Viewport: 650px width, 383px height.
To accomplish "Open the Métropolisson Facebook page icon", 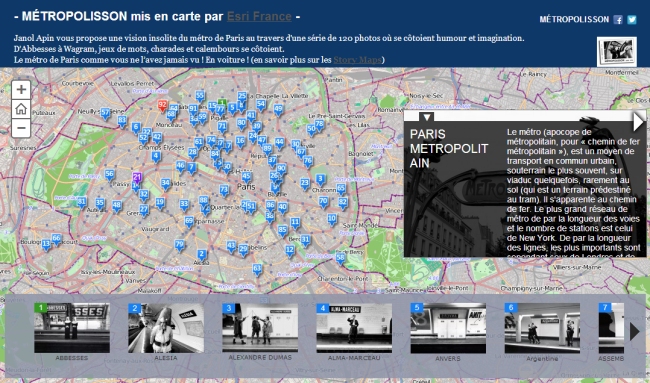I will click(x=618, y=19).
